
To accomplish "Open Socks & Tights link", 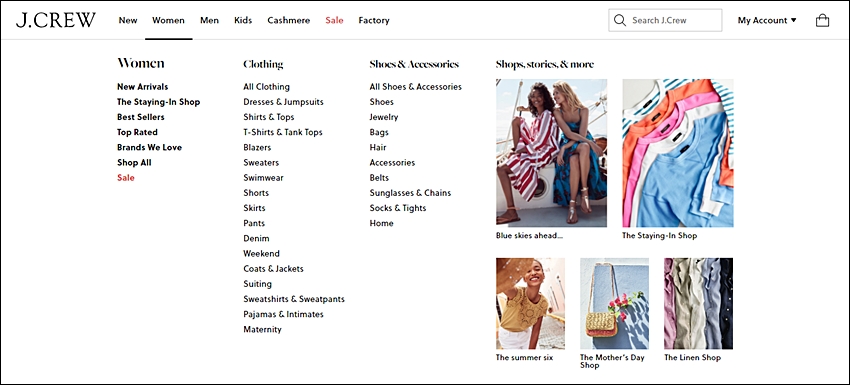I will pos(398,208).
